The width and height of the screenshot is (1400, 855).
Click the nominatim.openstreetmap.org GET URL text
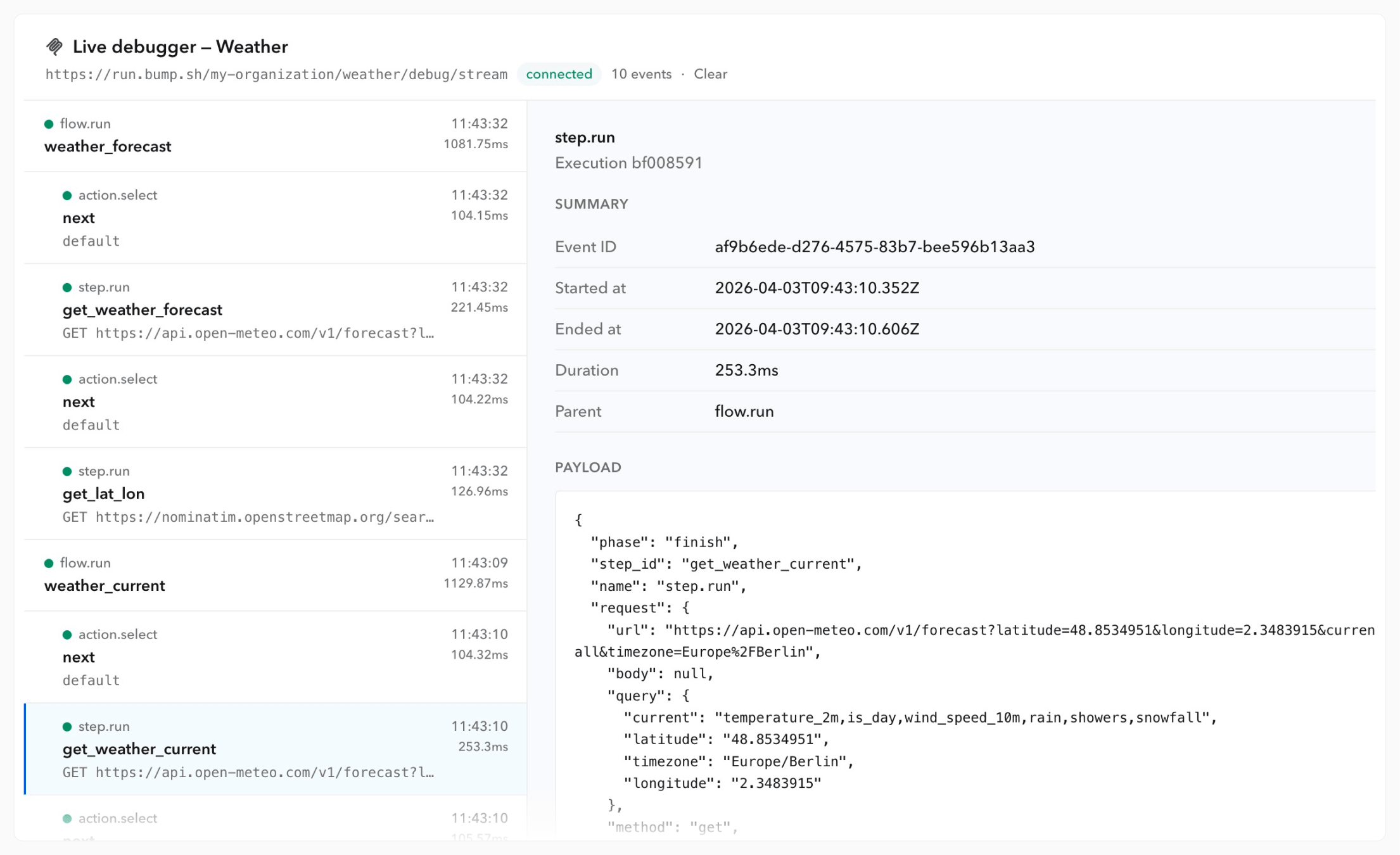click(x=248, y=517)
